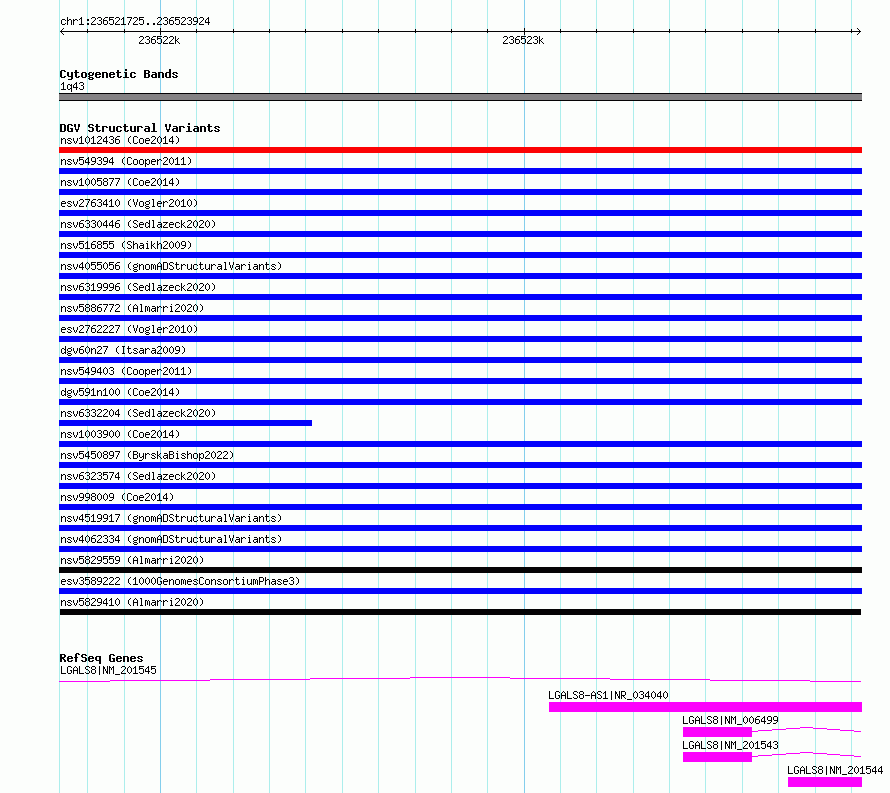The width and height of the screenshot is (890, 793).
Task: Select the magenta LGALS8|NM_201543 exon block
Action: 717,757
